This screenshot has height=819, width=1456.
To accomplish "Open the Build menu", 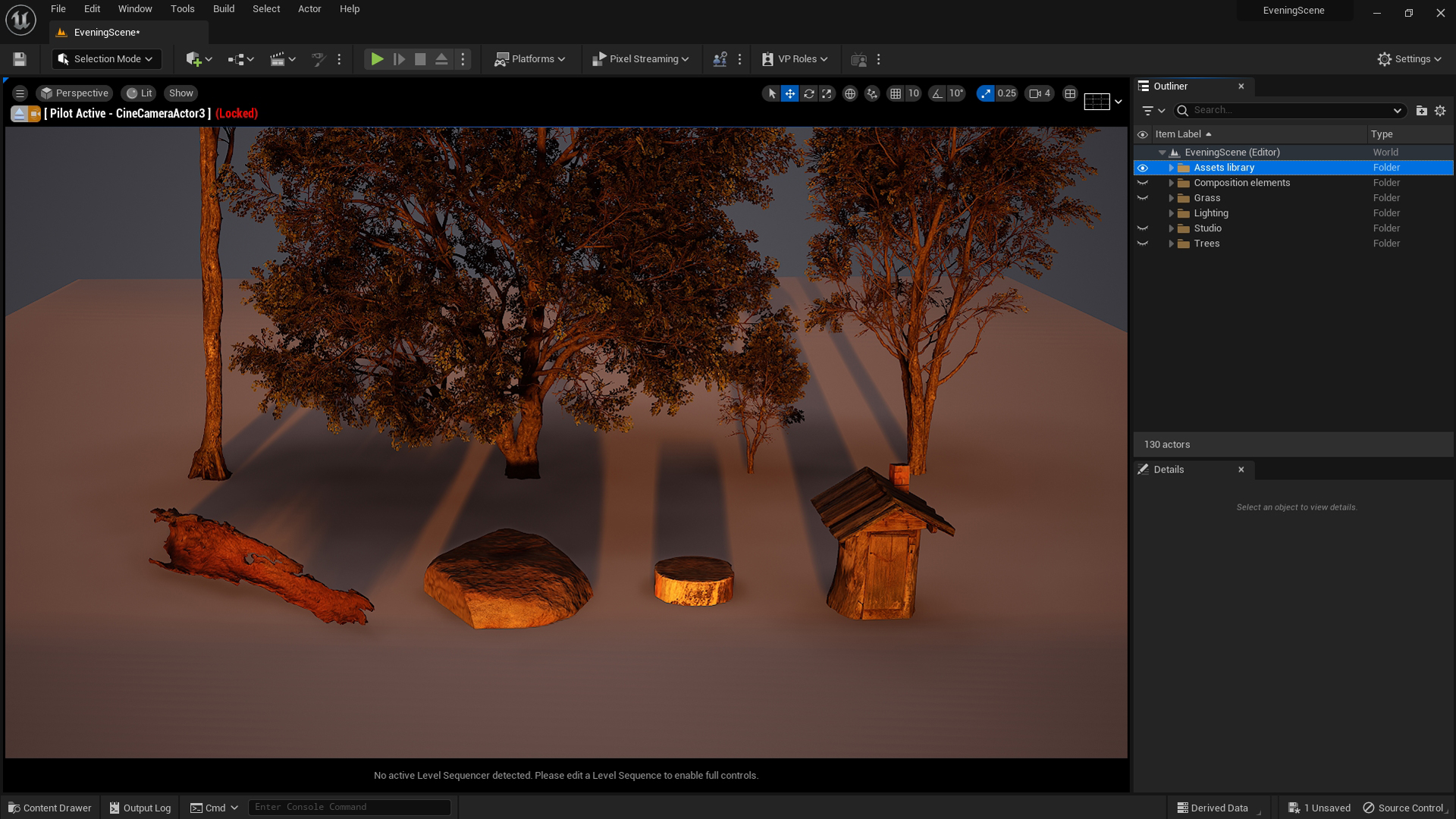I will 223,9.
